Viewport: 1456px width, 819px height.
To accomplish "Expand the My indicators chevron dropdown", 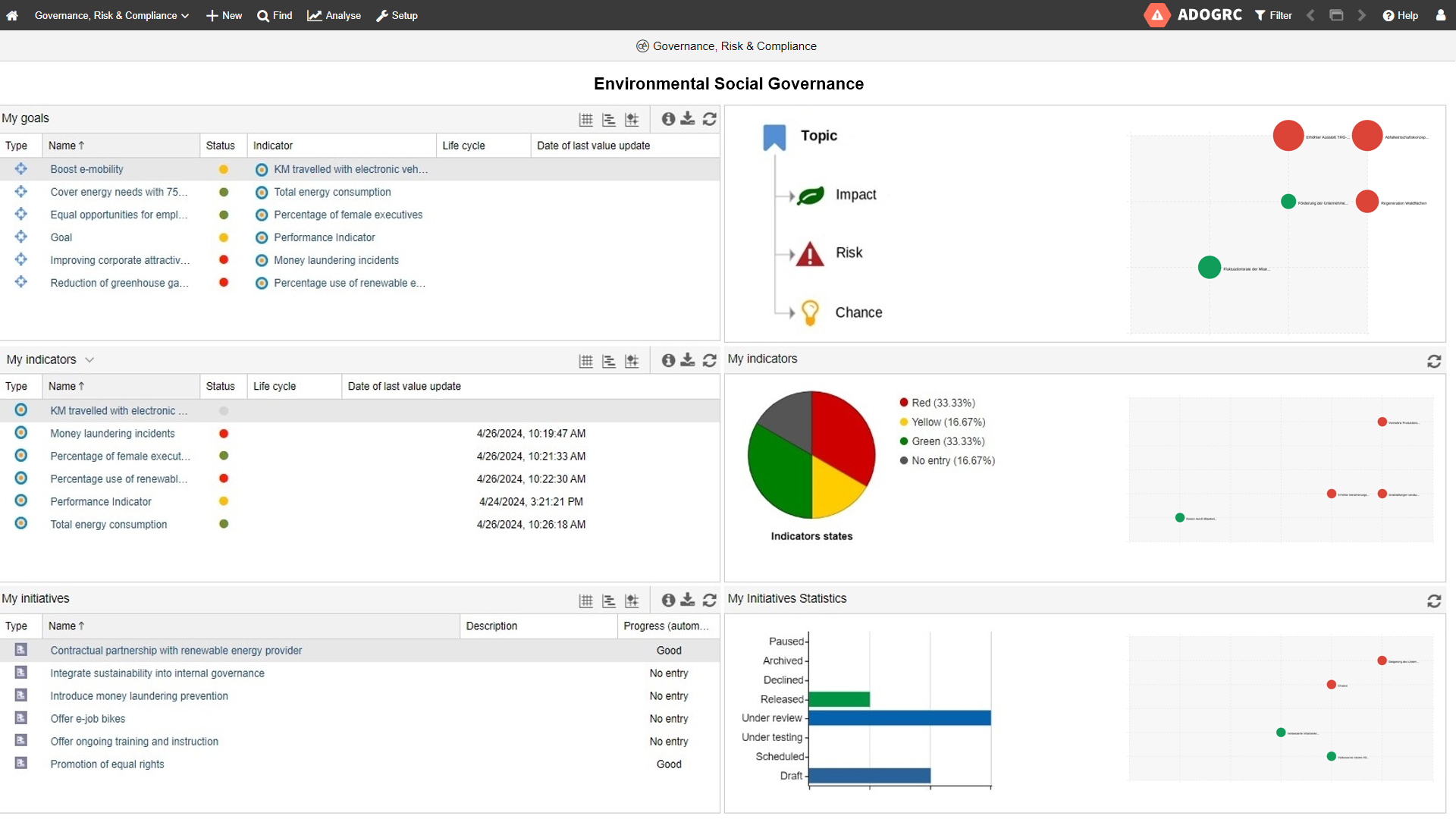I will tap(89, 360).
